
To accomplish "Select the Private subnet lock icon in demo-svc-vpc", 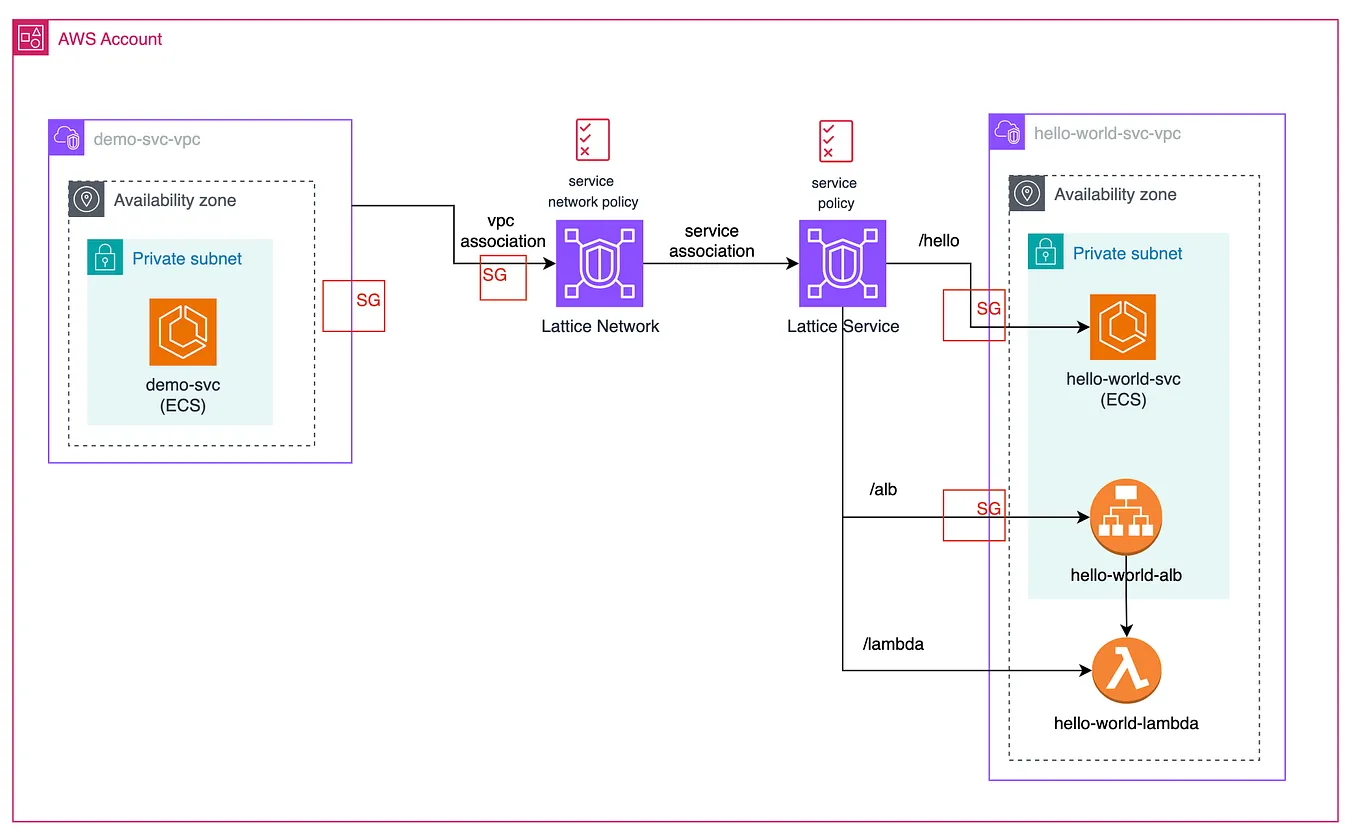I will pyautogui.click(x=105, y=258).
